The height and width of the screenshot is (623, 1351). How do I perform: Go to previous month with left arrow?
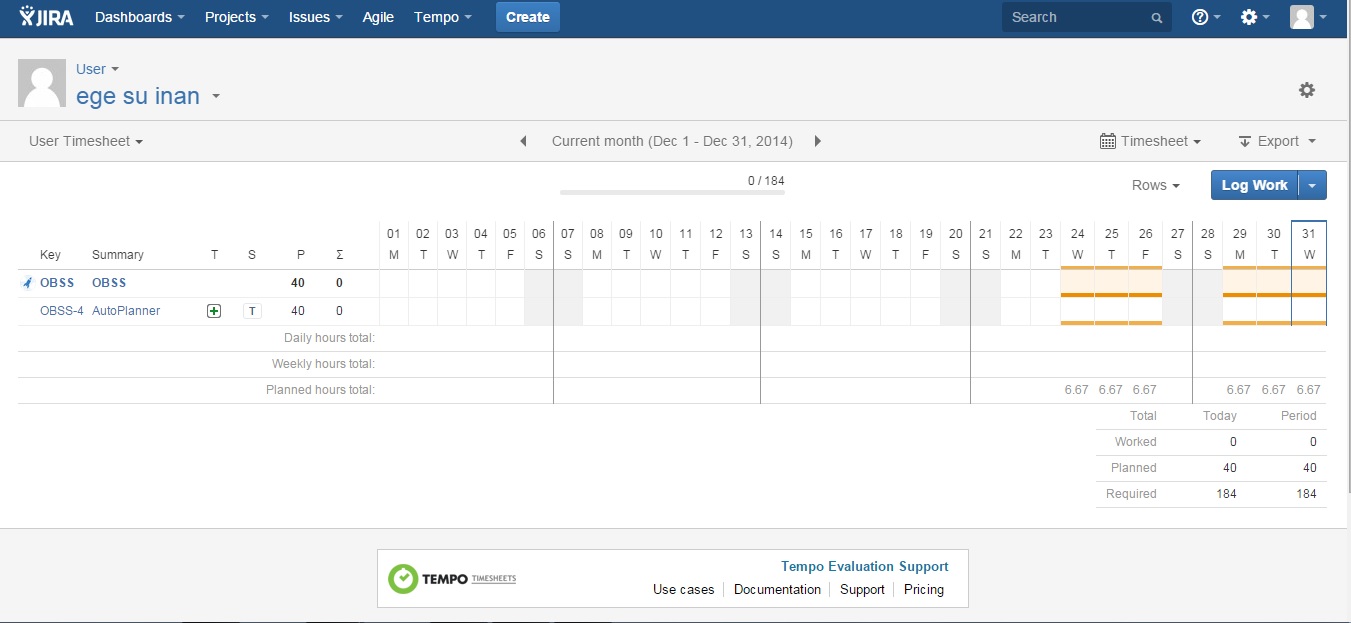pos(523,141)
